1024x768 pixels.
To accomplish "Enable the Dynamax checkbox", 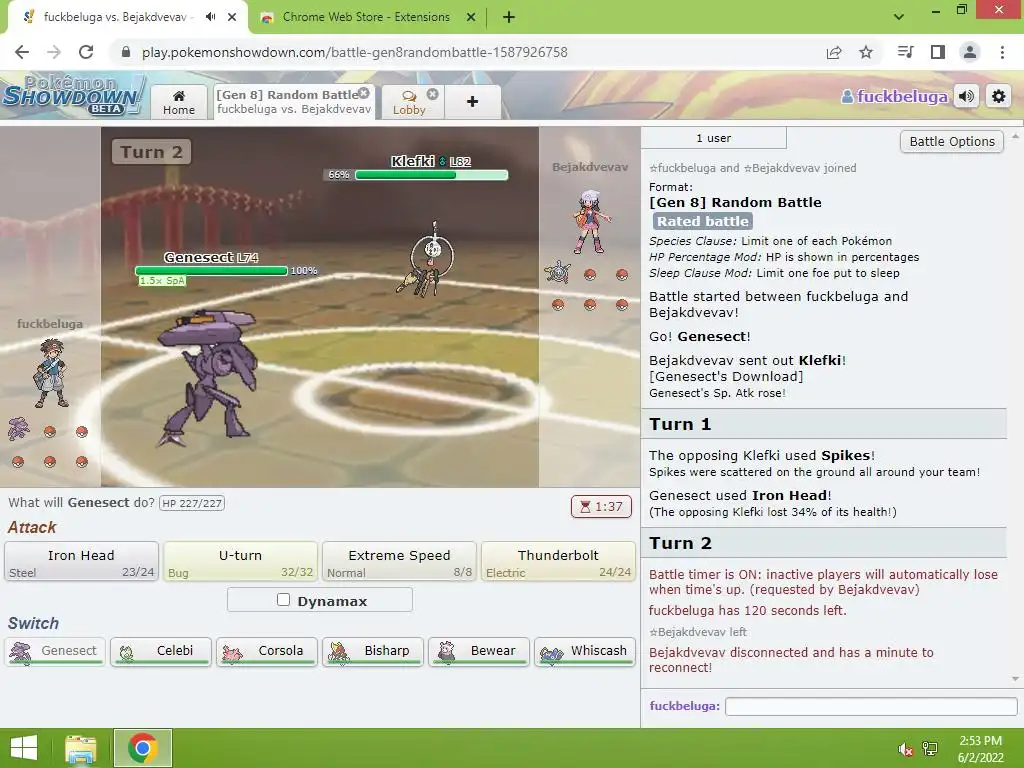I will 283,600.
